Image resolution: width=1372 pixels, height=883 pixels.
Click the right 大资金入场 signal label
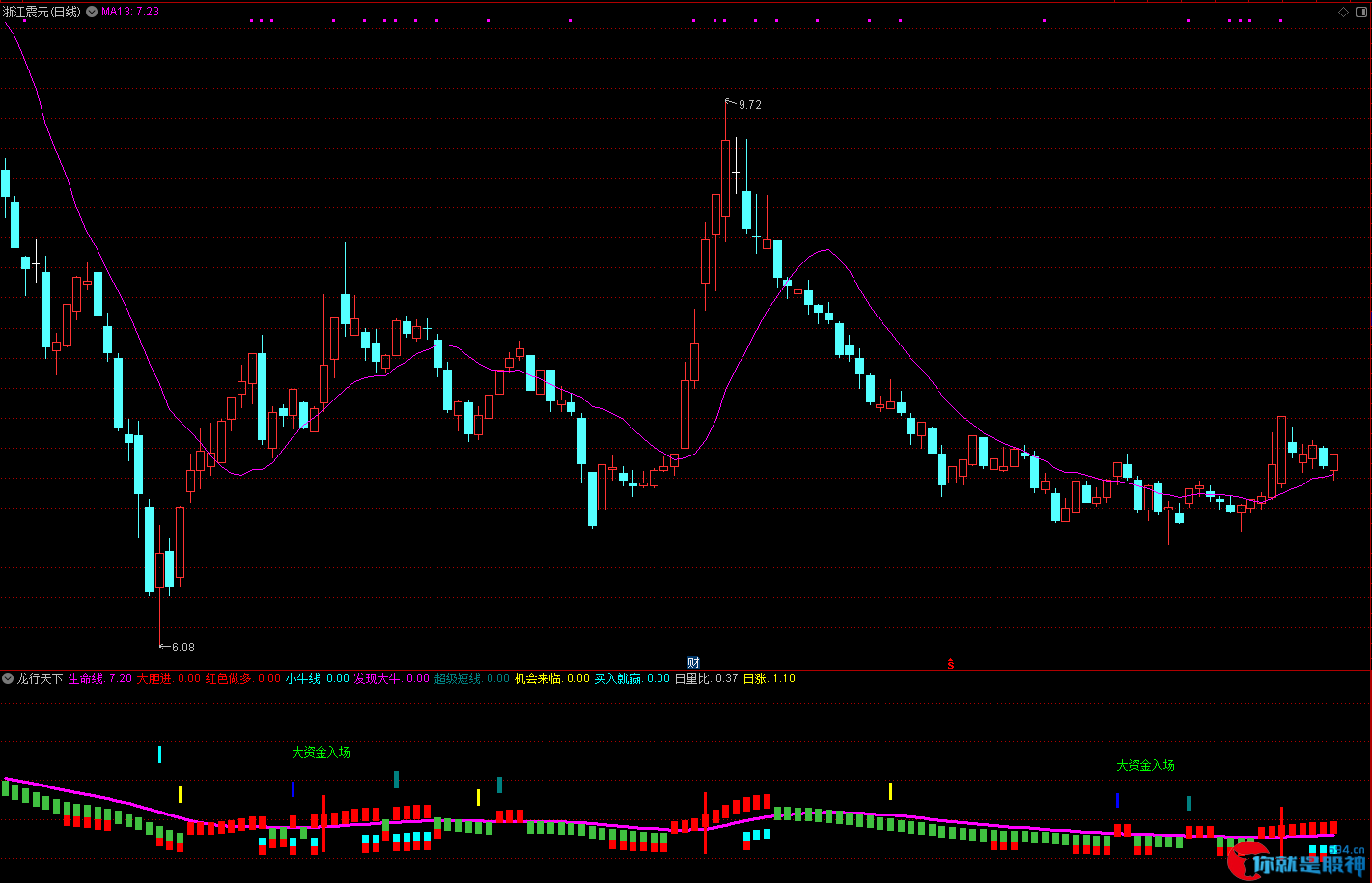pos(1146,765)
